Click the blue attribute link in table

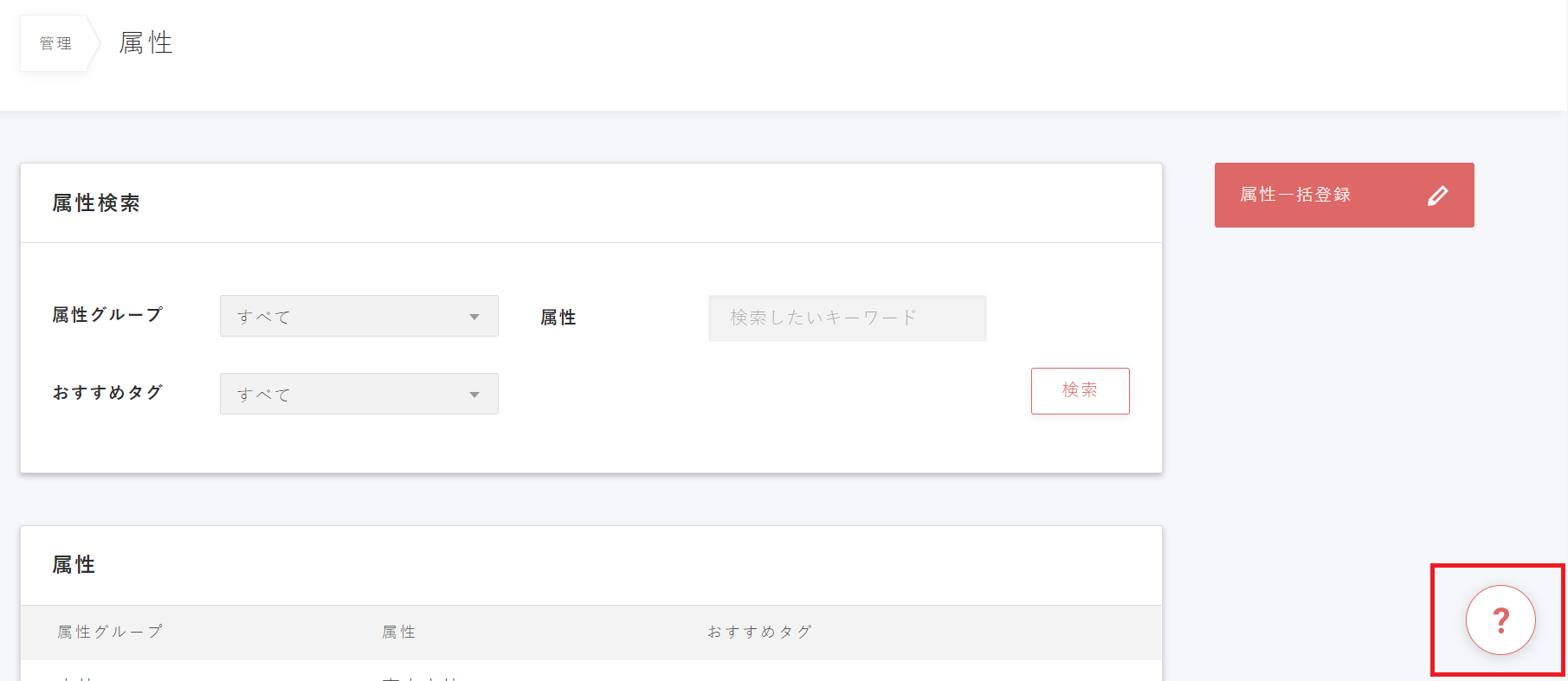416,678
